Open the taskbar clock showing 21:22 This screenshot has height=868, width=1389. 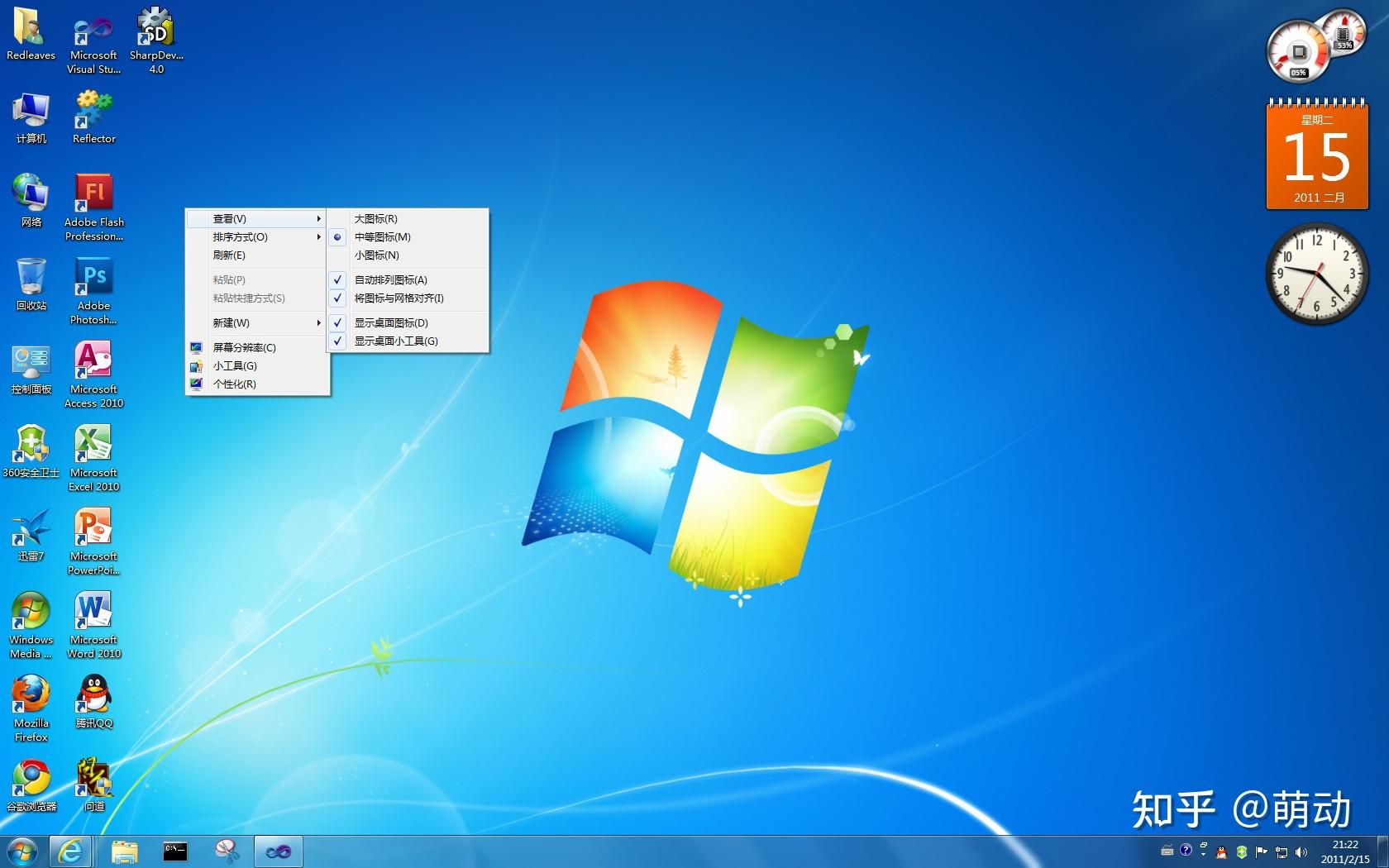pos(1345,851)
